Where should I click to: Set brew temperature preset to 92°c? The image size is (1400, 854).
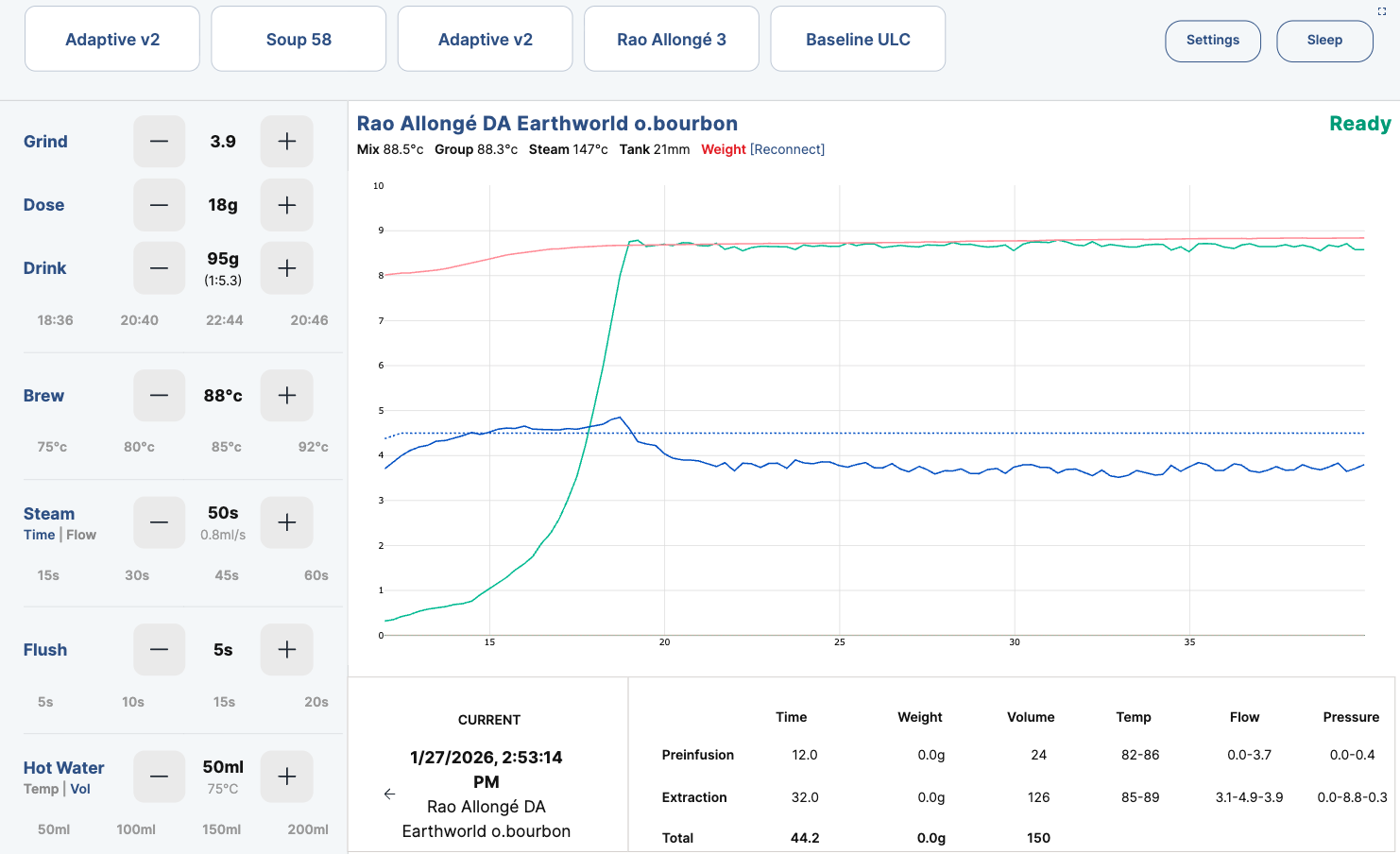coord(313,447)
